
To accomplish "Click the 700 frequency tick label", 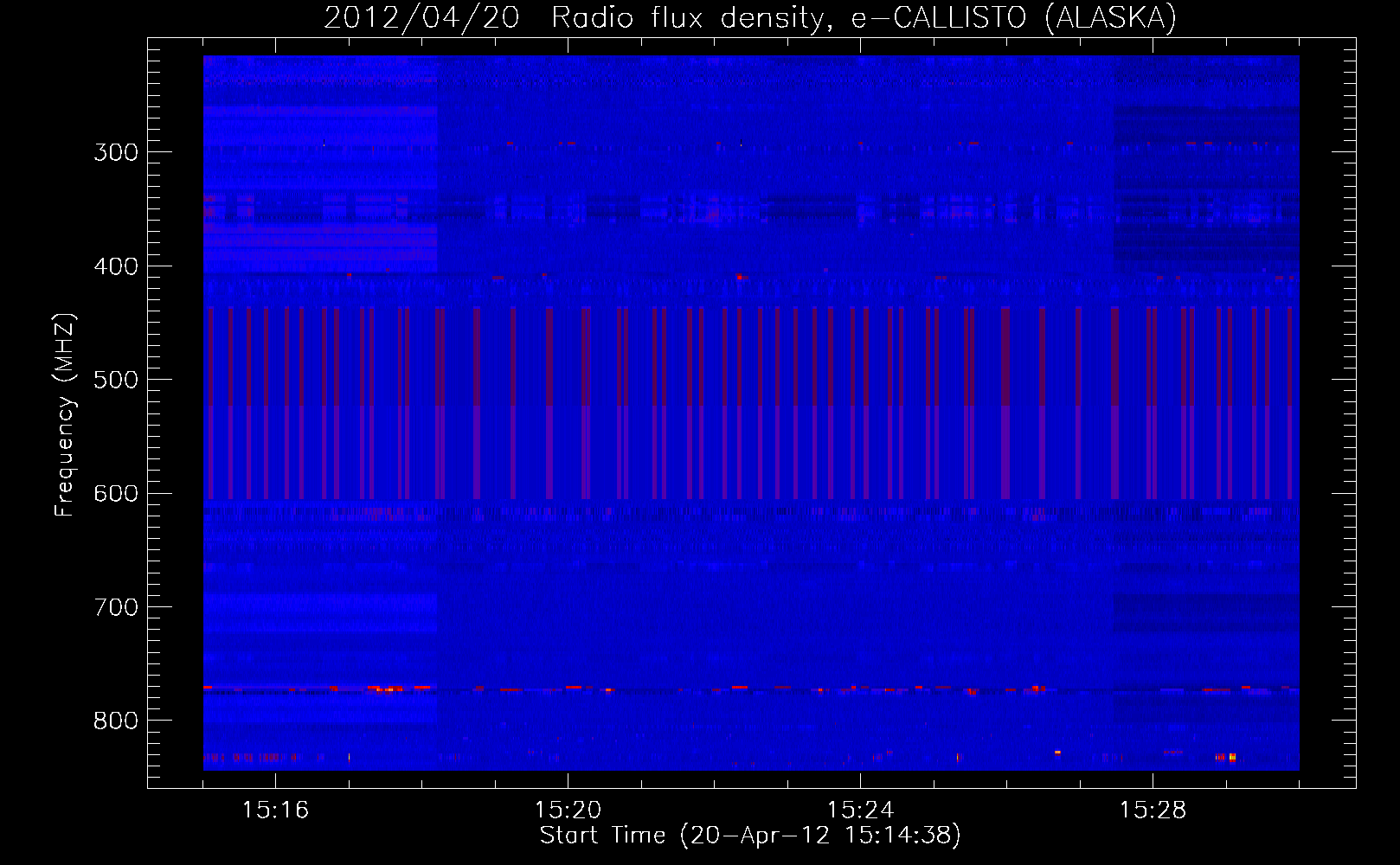I will tap(116, 607).
